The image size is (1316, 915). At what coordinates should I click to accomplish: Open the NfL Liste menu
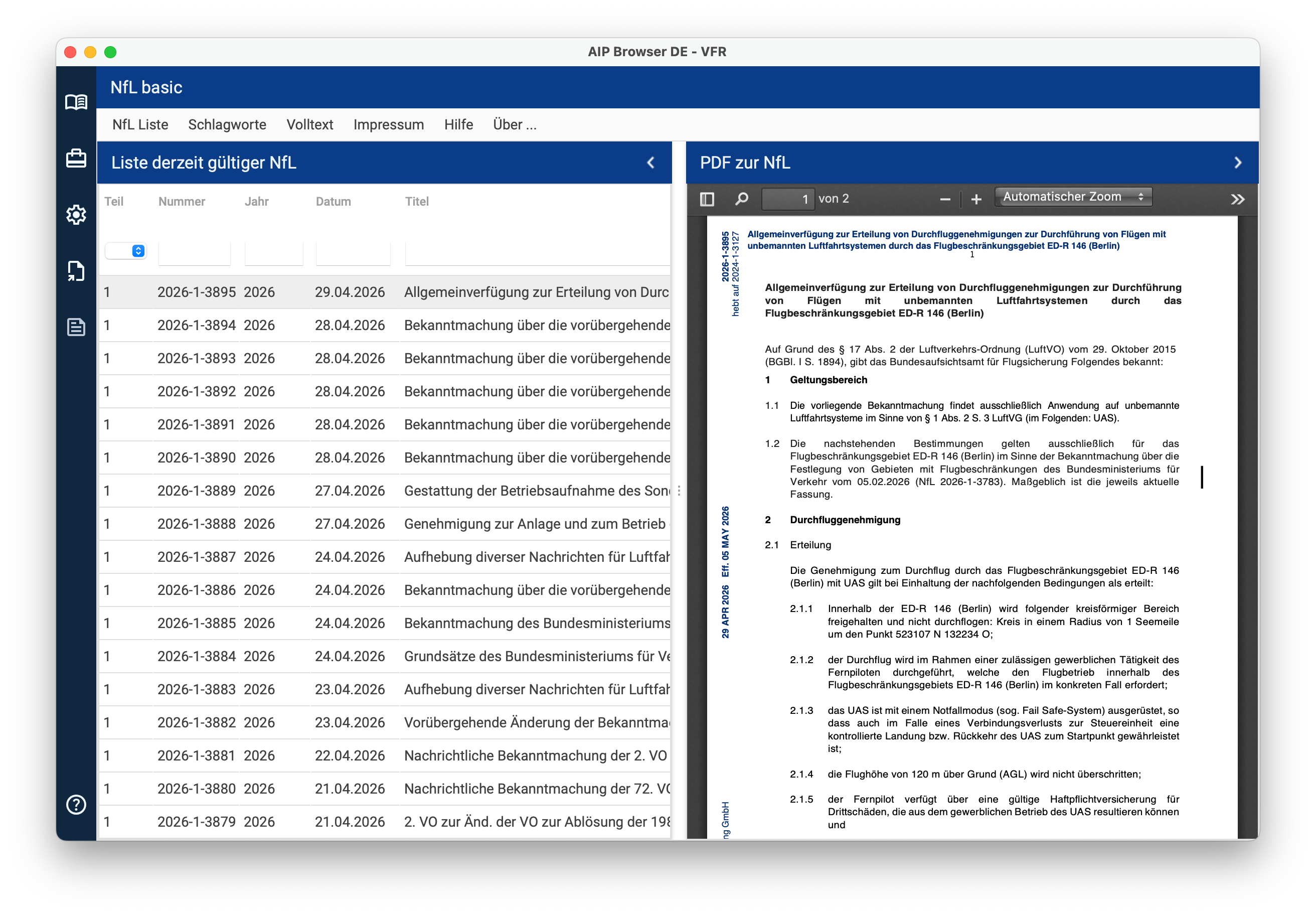click(140, 124)
